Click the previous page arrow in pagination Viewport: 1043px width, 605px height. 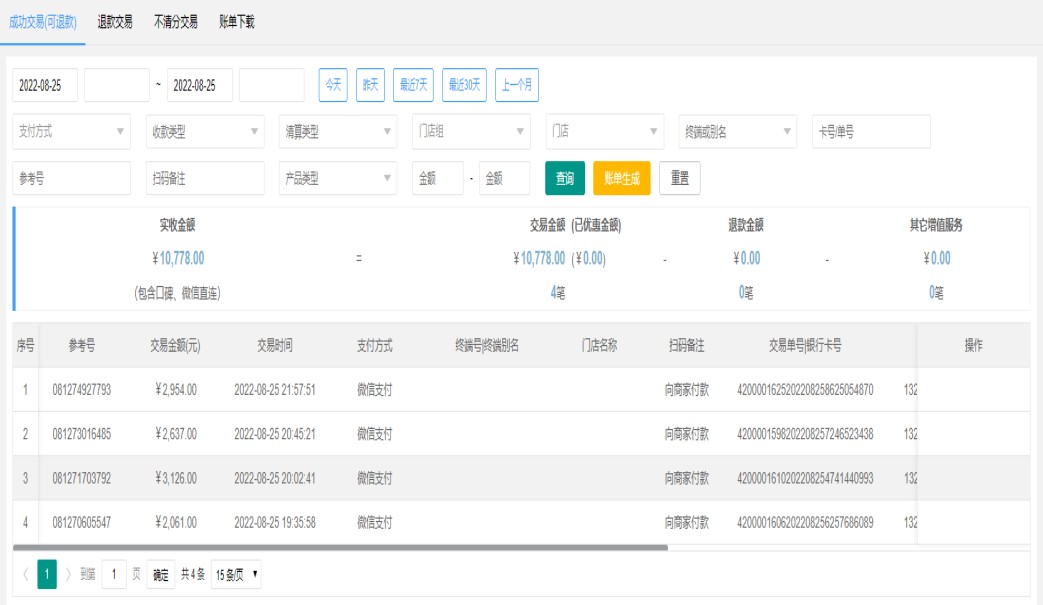point(25,574)
